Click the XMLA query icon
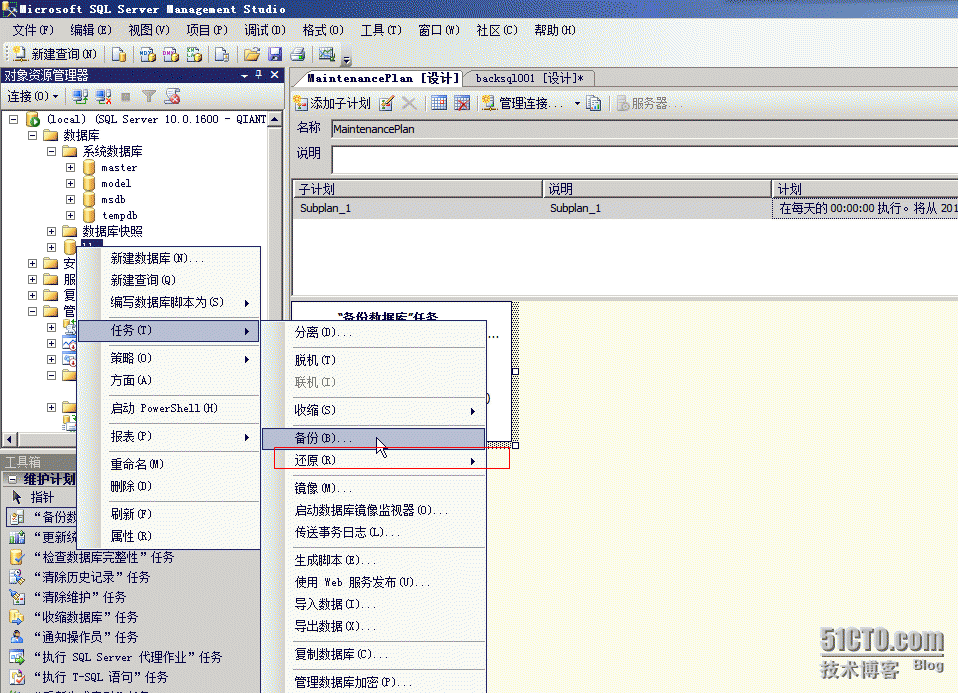 pos(194,54)
